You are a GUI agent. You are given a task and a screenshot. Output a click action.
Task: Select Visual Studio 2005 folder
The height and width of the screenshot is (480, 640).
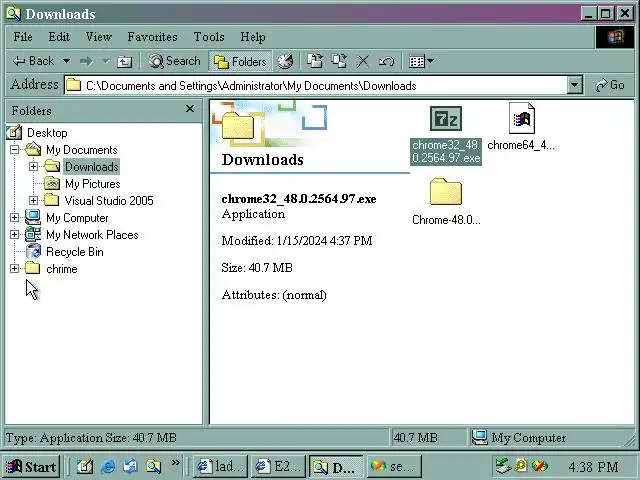pos(109,200)
